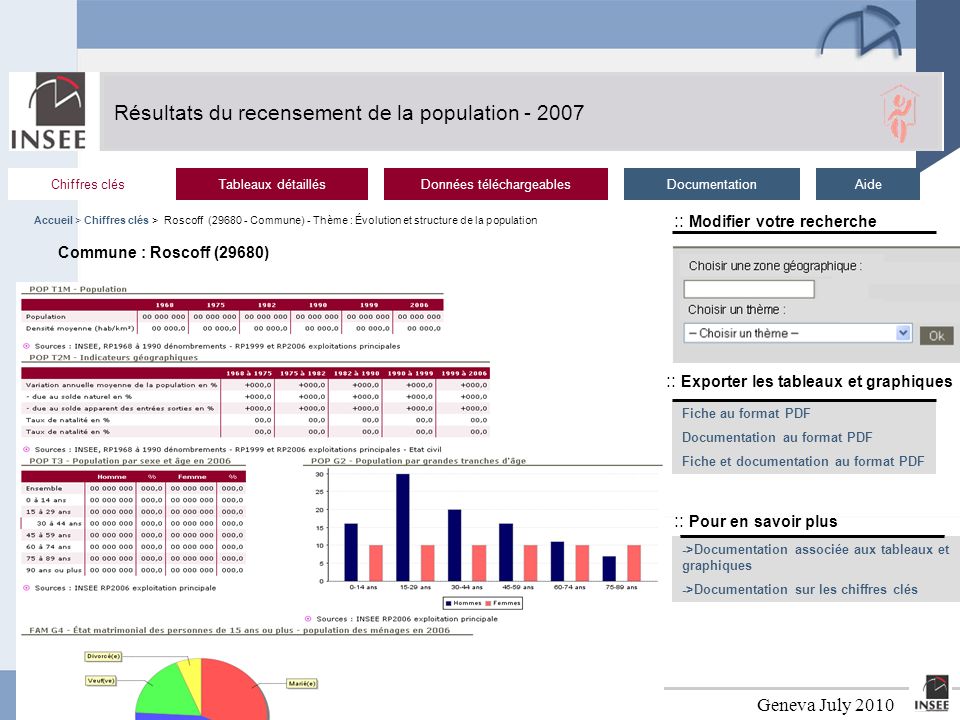Click the 90 ans ou plus row label
This screenshot has width=960, height=720.
[53, 570]
